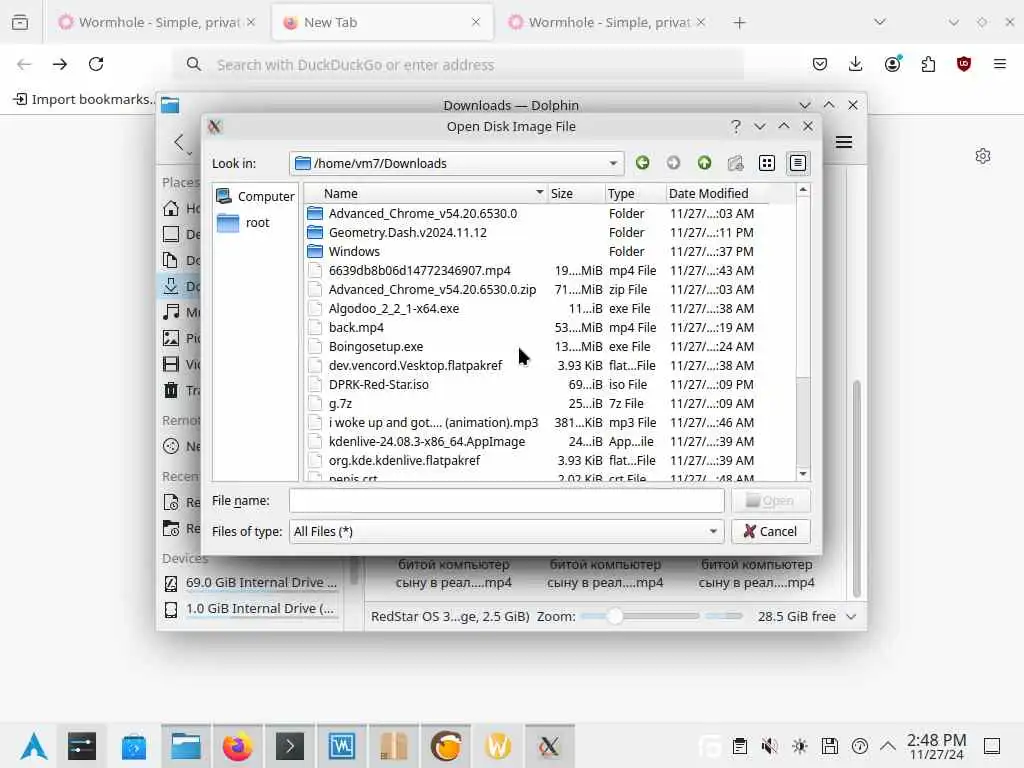This screenshot has width=1024, height=768.
Task: List all browser tabs dropdown
Action: (x=880, y=22)
